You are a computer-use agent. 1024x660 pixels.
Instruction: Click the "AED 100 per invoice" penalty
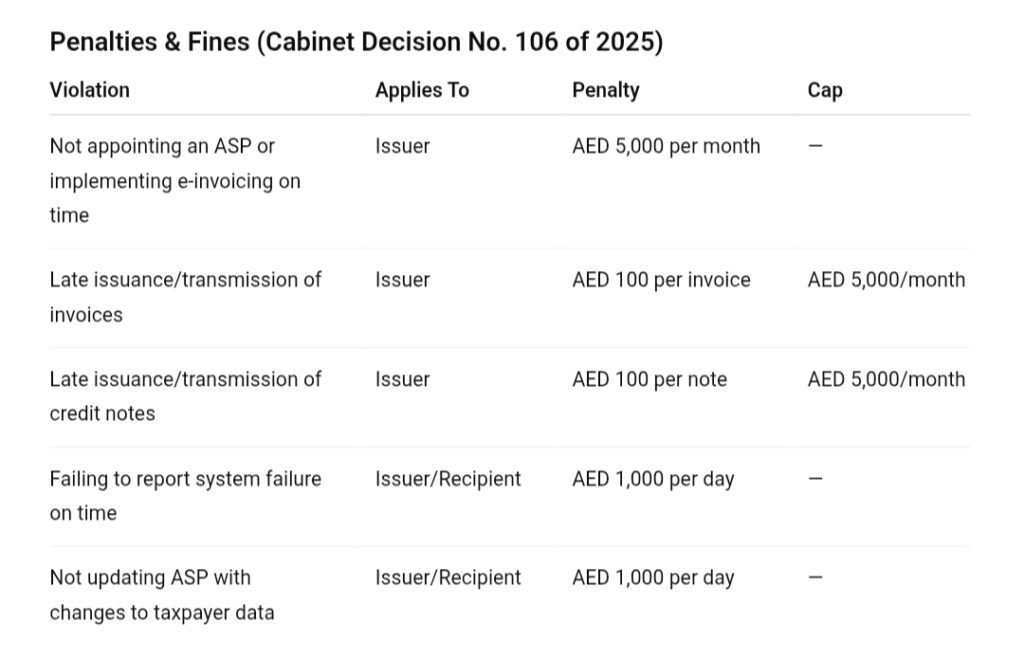[661, 280]
